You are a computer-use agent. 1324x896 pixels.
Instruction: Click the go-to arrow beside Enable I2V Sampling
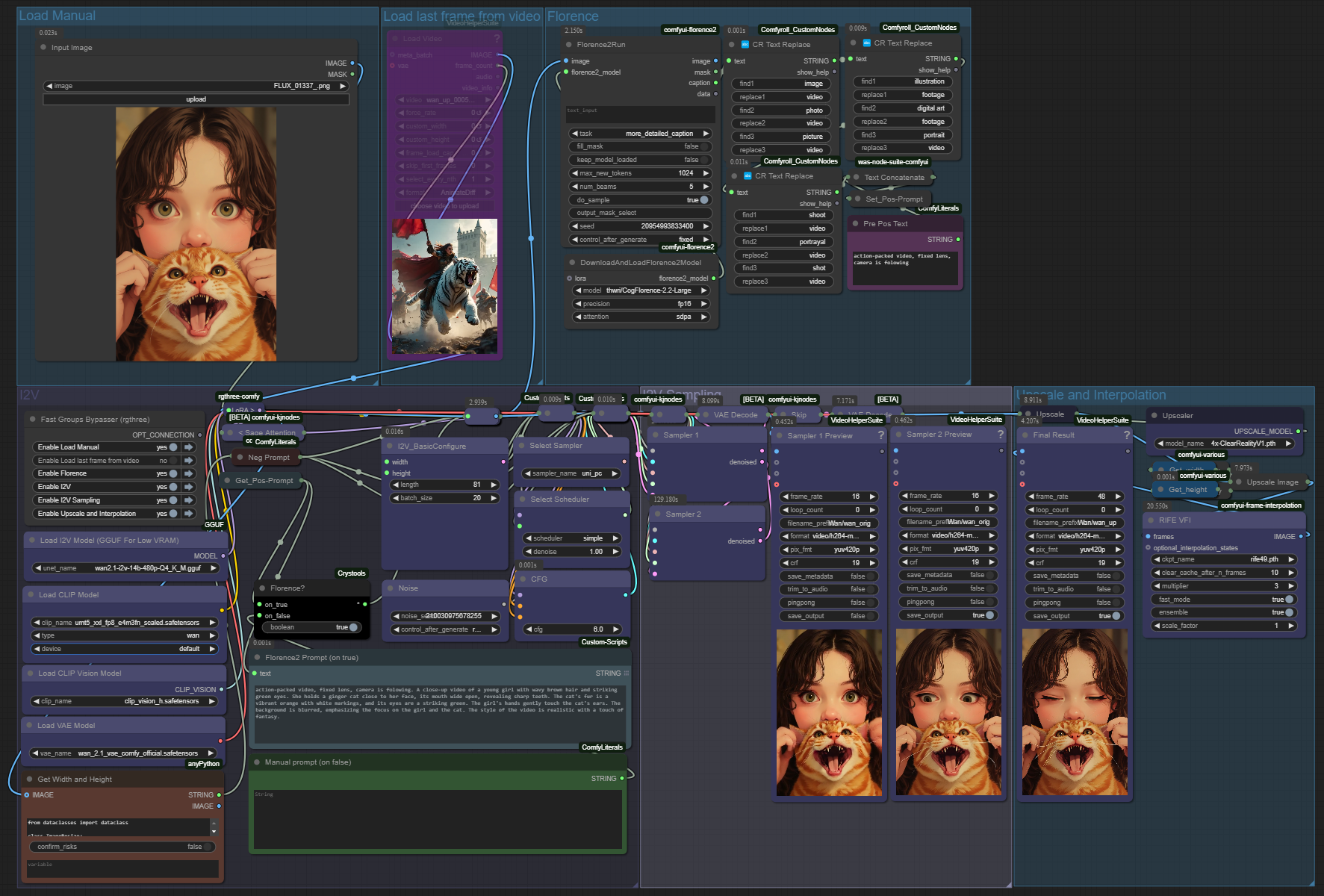(189, 500)
